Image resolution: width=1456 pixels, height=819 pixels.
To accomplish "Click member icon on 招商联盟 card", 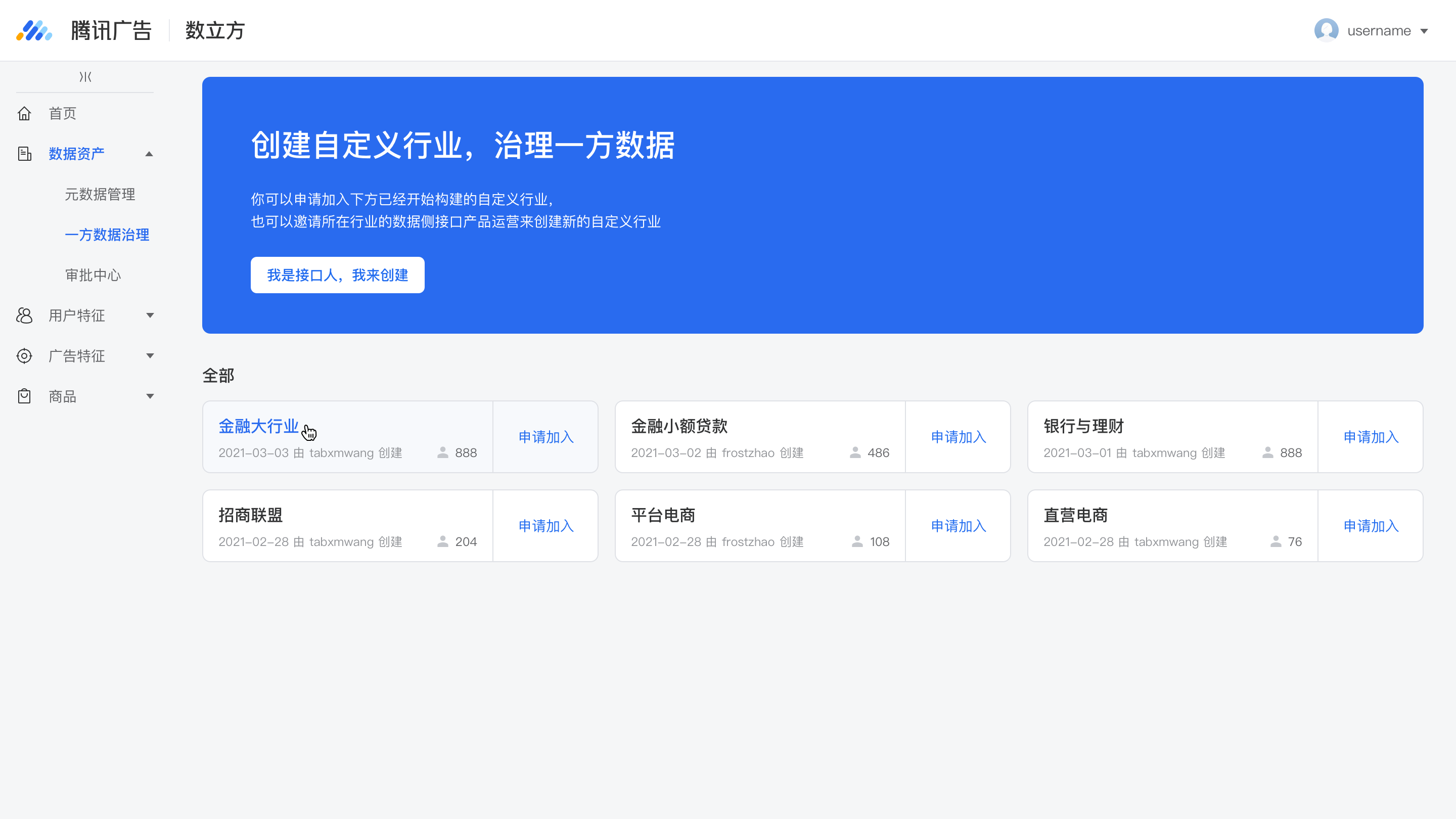I will 442,541.
